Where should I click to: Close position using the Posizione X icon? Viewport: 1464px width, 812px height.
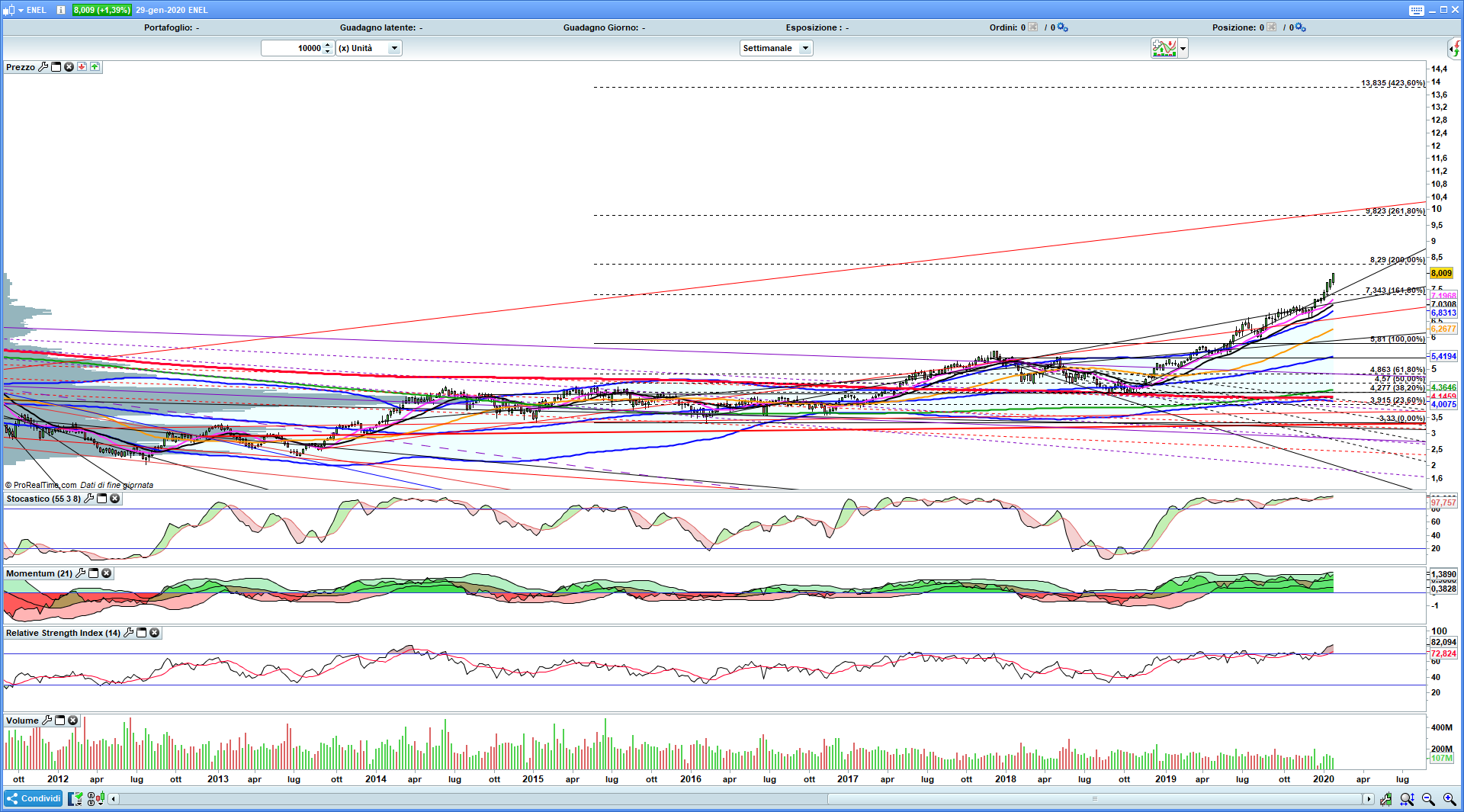(x=1271, y=27)
